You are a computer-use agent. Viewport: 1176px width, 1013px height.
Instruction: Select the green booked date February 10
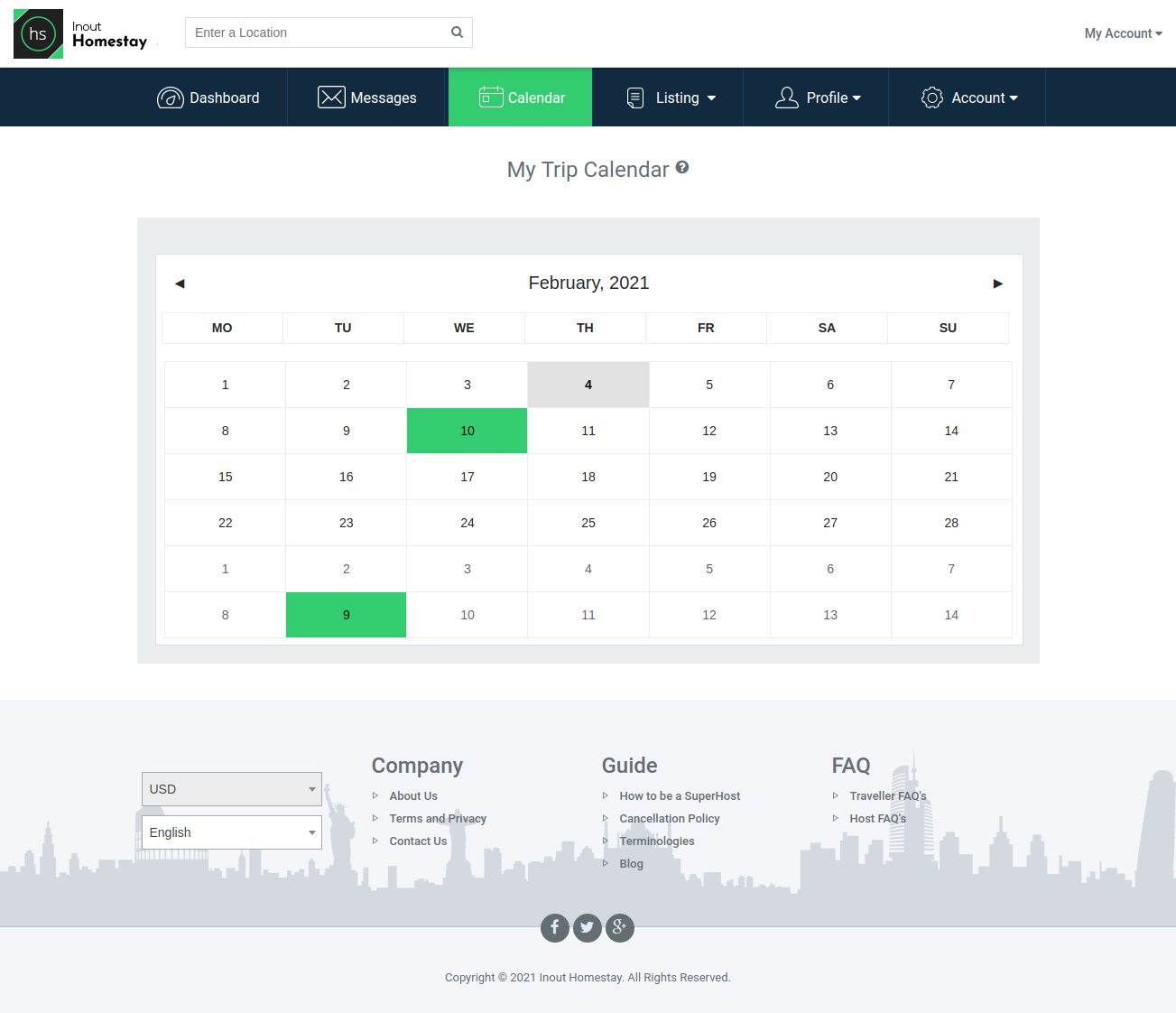[467, 431]
